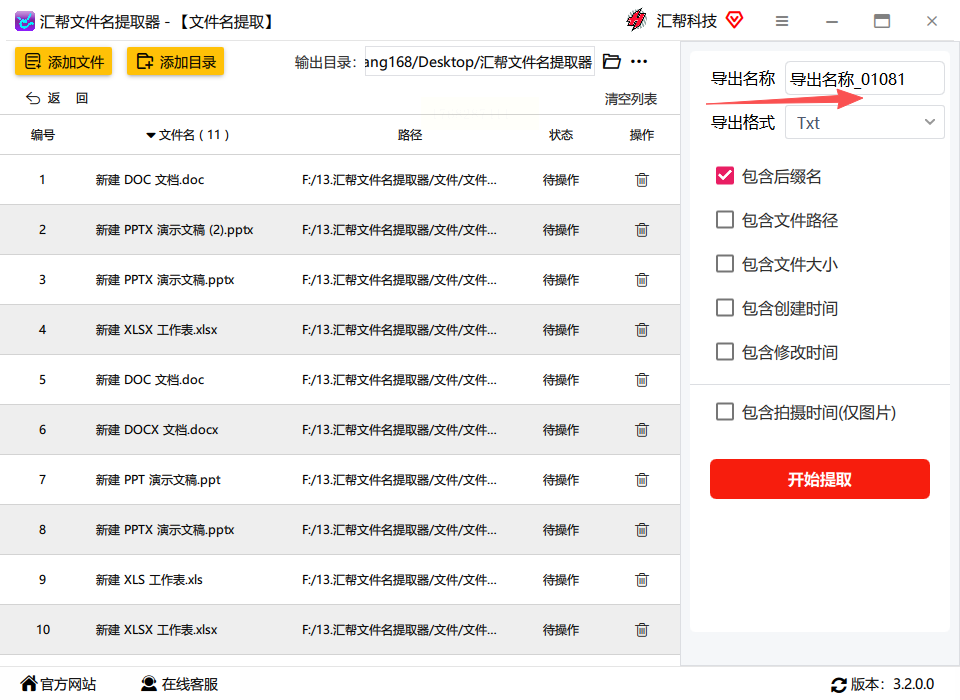Remove row 7 PPT file via trash icon

pos(641,480)
